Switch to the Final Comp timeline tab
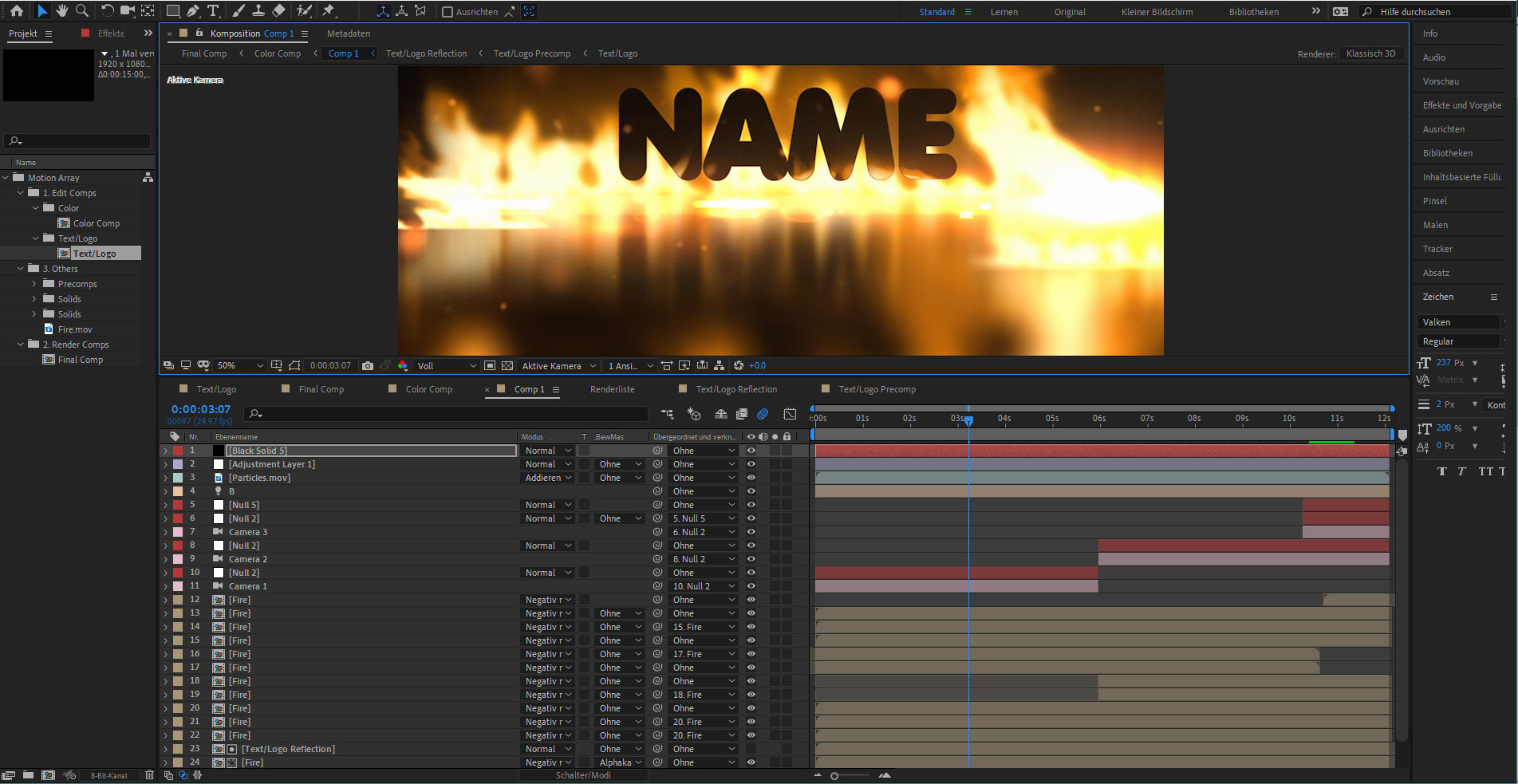The width and height of the screenshot is (1518, 784). point(321,389)
